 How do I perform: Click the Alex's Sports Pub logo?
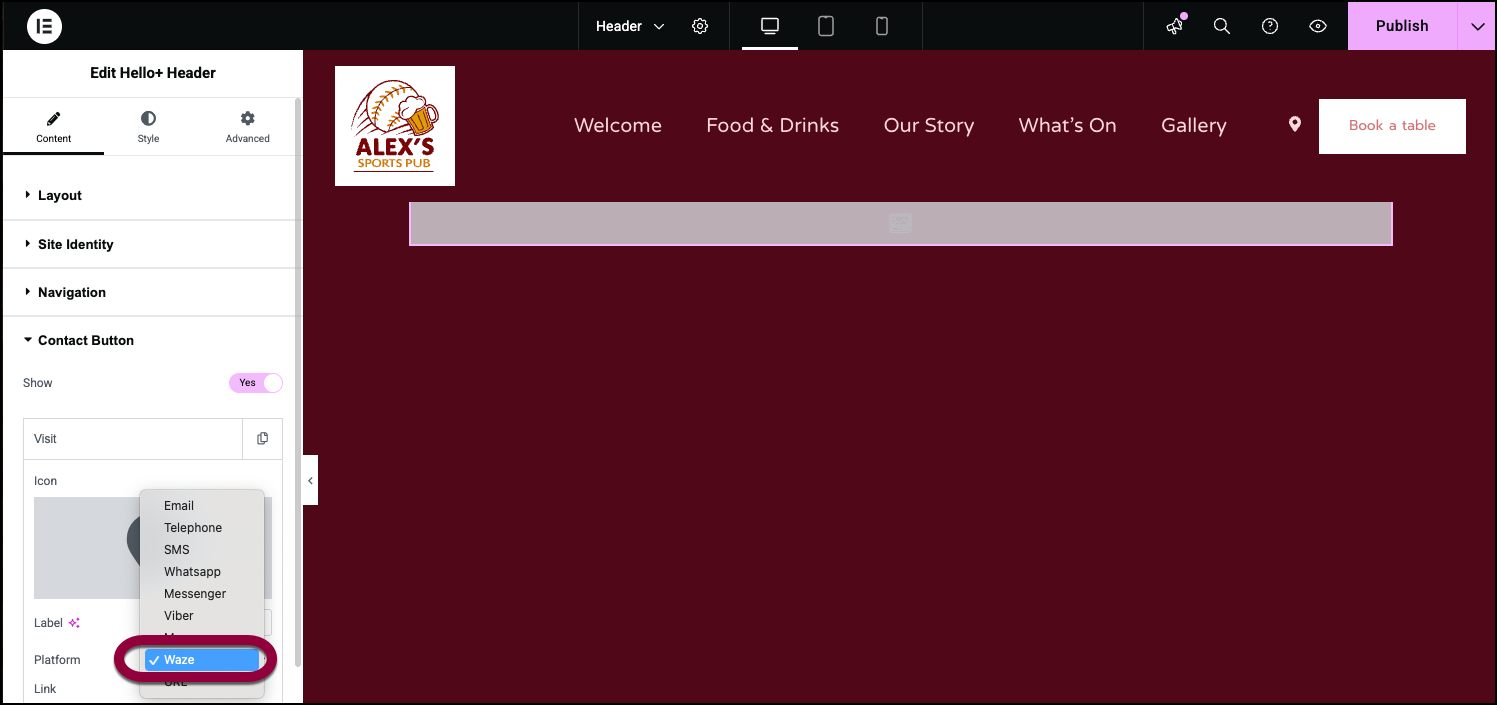click(x=395, y=126)
